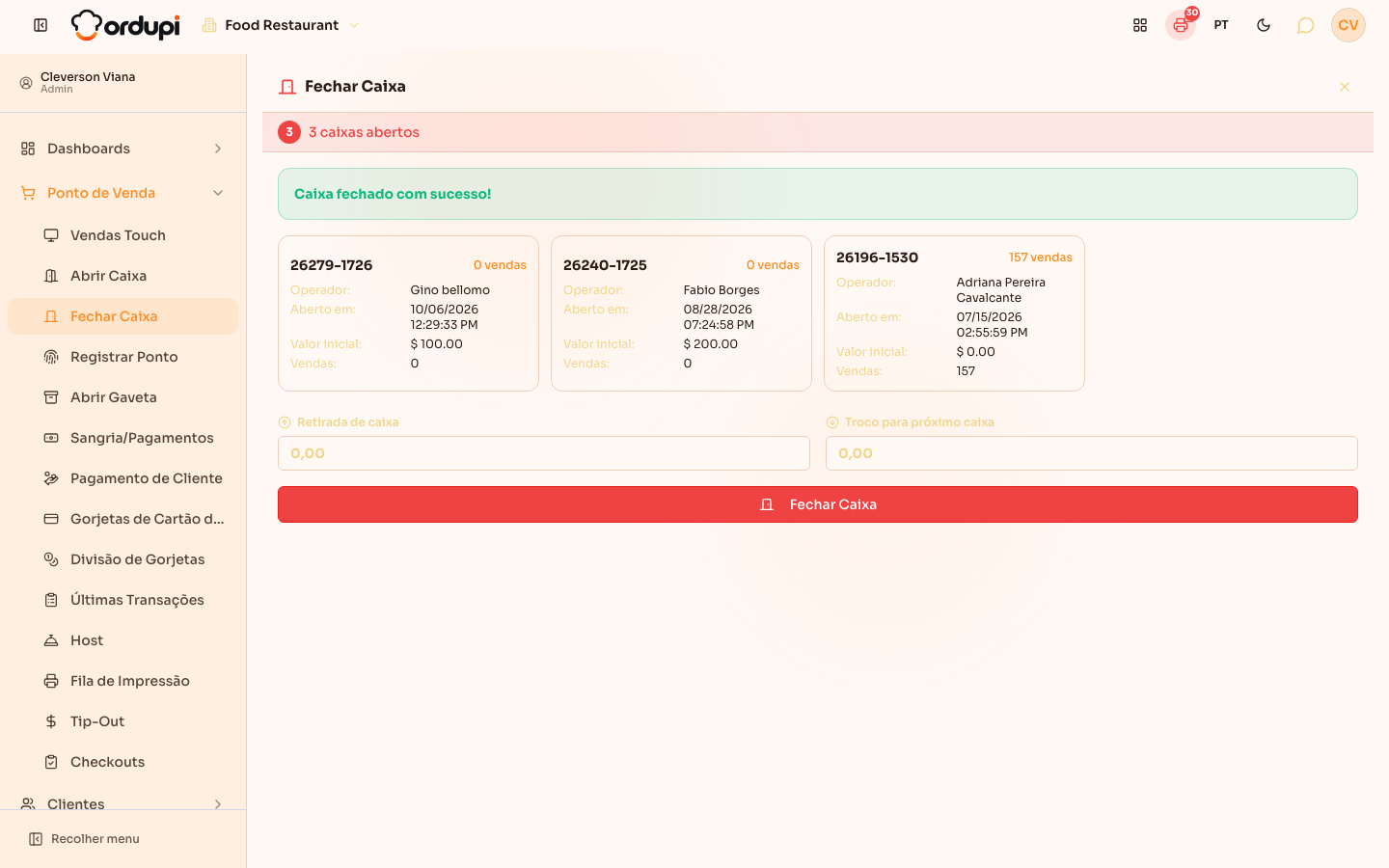Click the Host bell icon
Viewport: 1389px width, 868px height.
point(51,640)
